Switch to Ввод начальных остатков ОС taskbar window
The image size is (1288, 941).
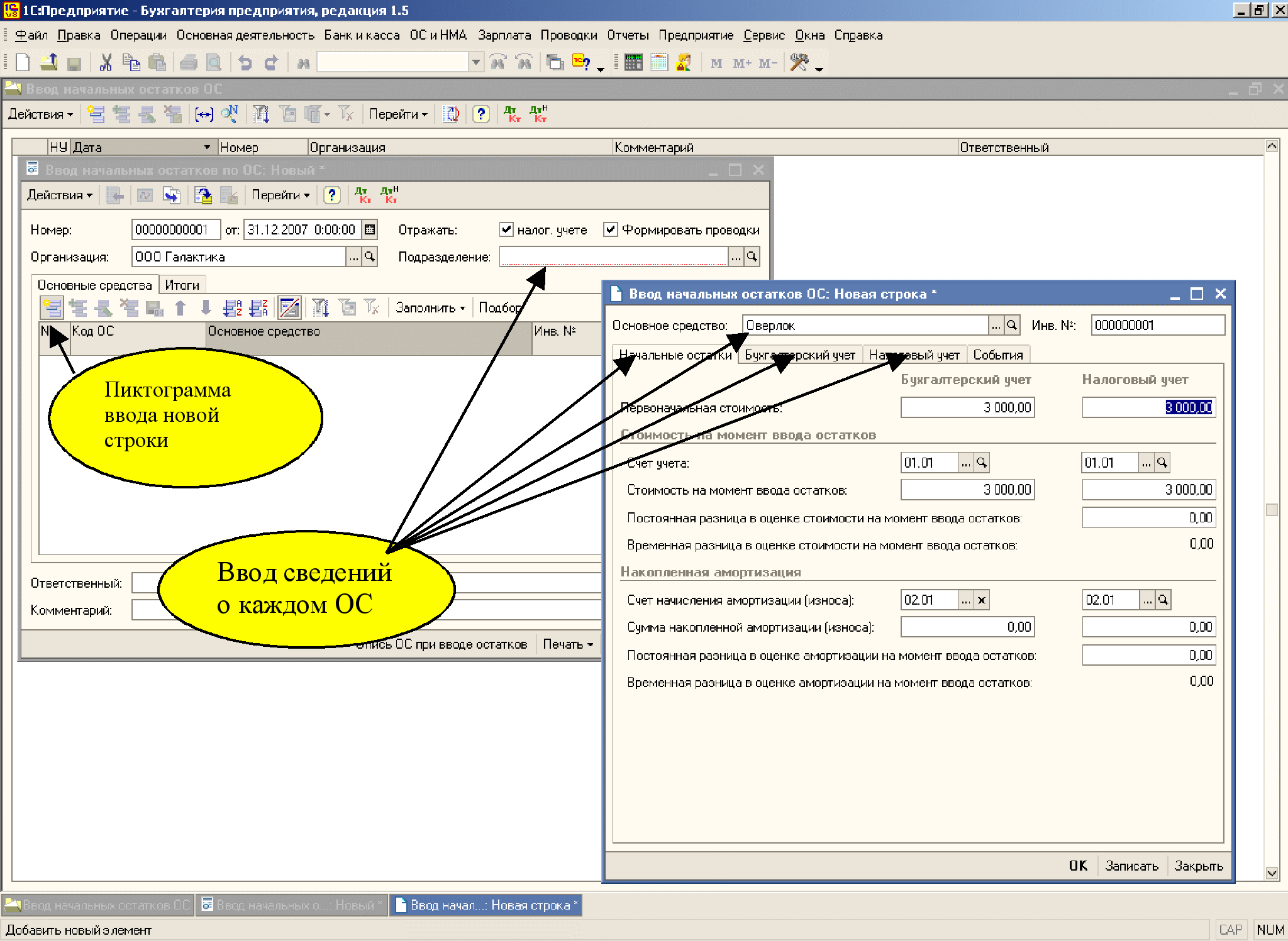coord(98,905)
